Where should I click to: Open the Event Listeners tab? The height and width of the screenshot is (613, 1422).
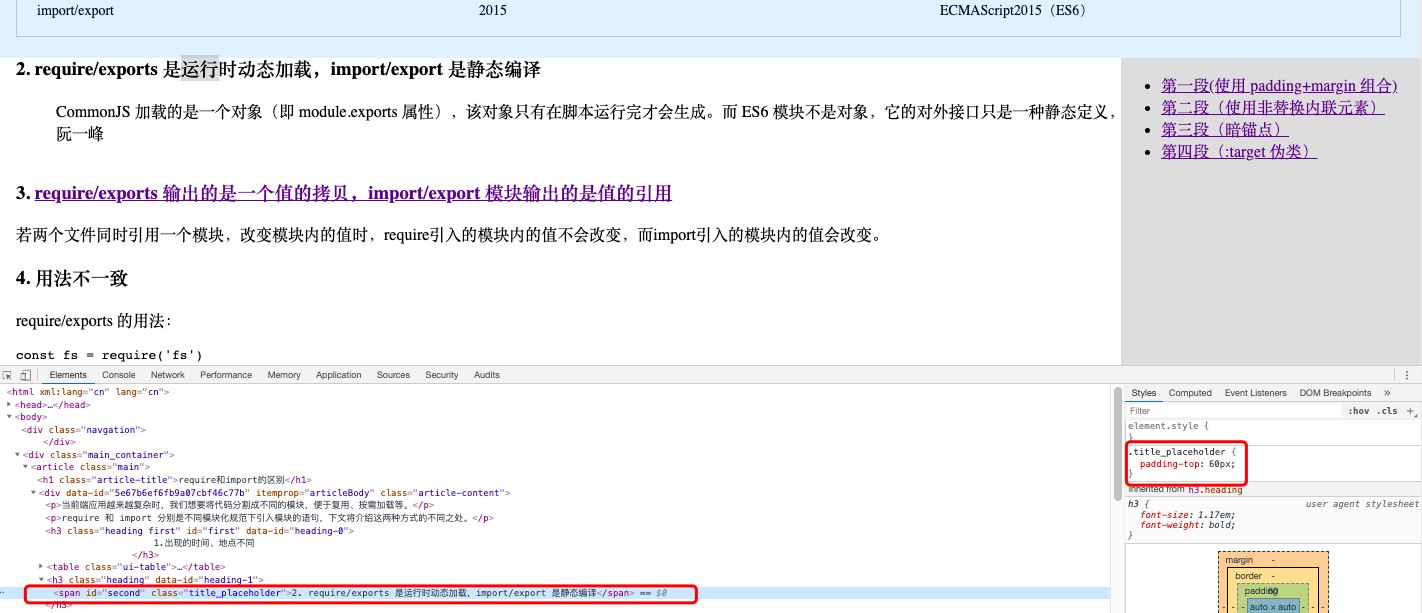point(1256,393)
